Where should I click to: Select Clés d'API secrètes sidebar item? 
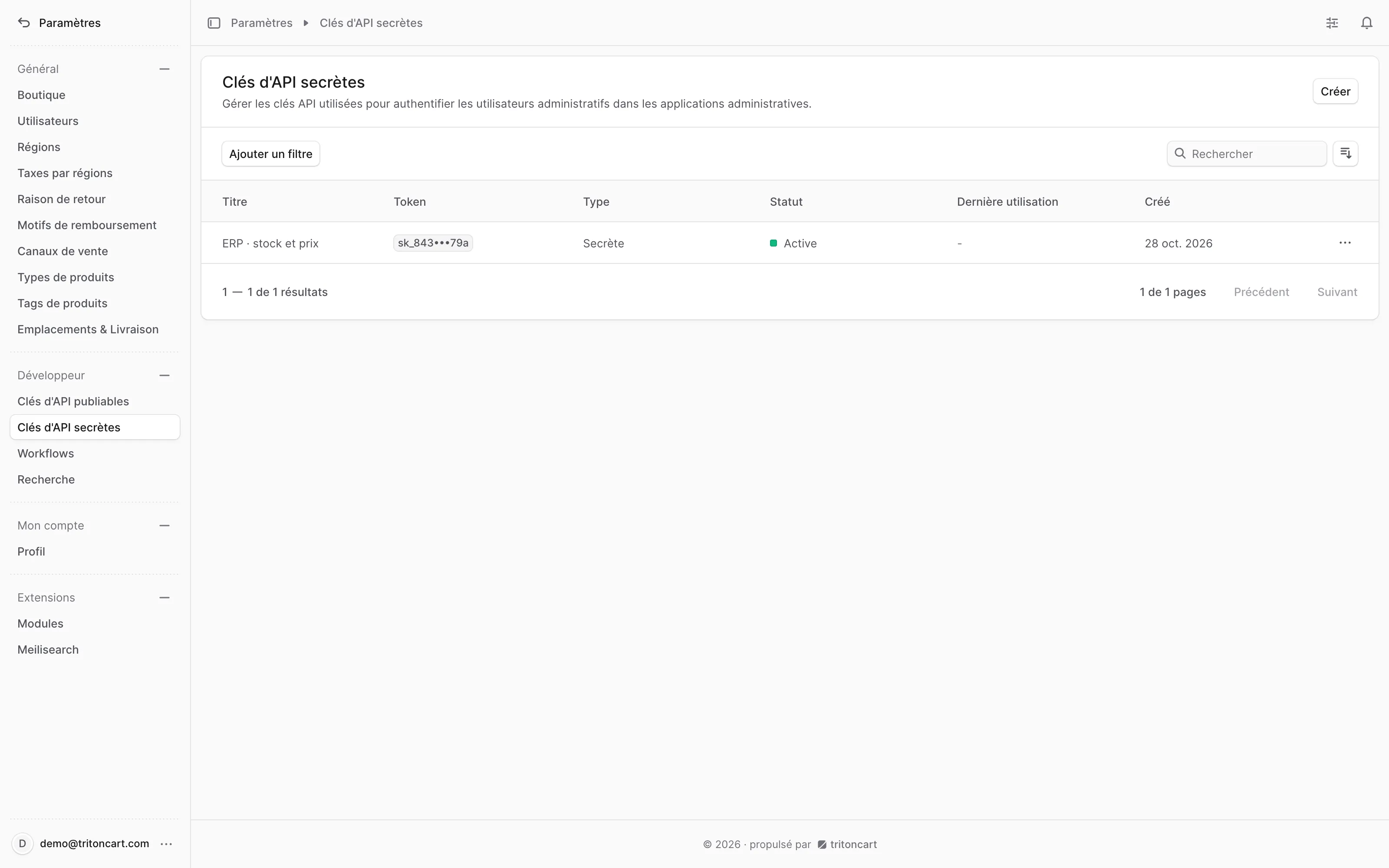[x=95, y=427]
